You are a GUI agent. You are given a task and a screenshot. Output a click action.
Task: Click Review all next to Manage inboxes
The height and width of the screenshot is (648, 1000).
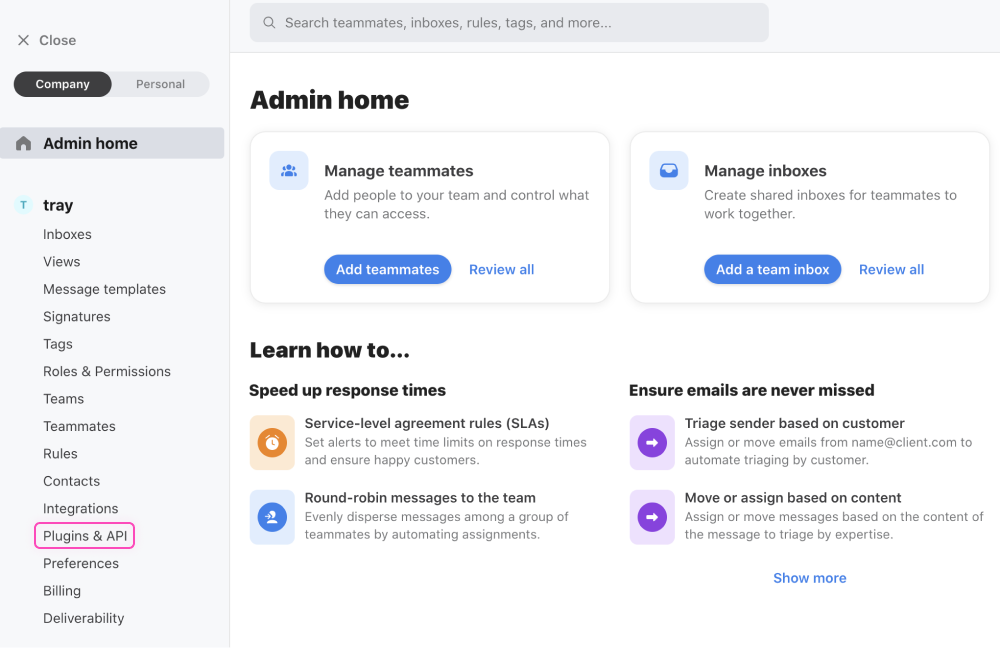point(891,269)
